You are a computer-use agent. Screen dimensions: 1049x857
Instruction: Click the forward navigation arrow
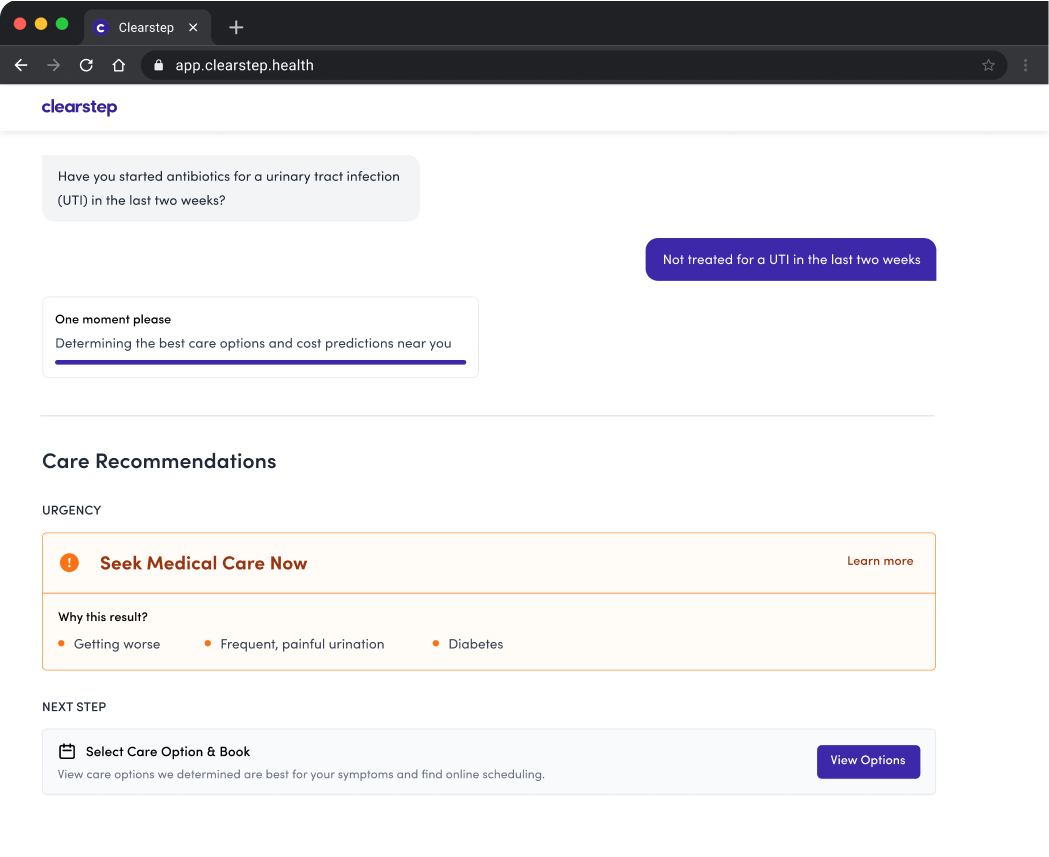coord(53,64)
